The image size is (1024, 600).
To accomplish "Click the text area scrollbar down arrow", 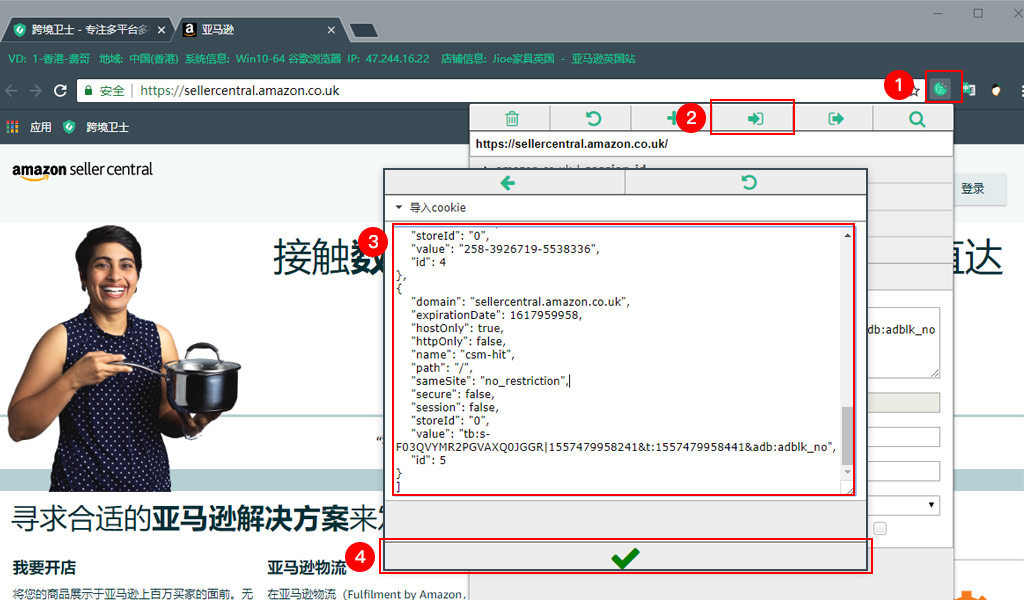I will [x=847, y=471].
